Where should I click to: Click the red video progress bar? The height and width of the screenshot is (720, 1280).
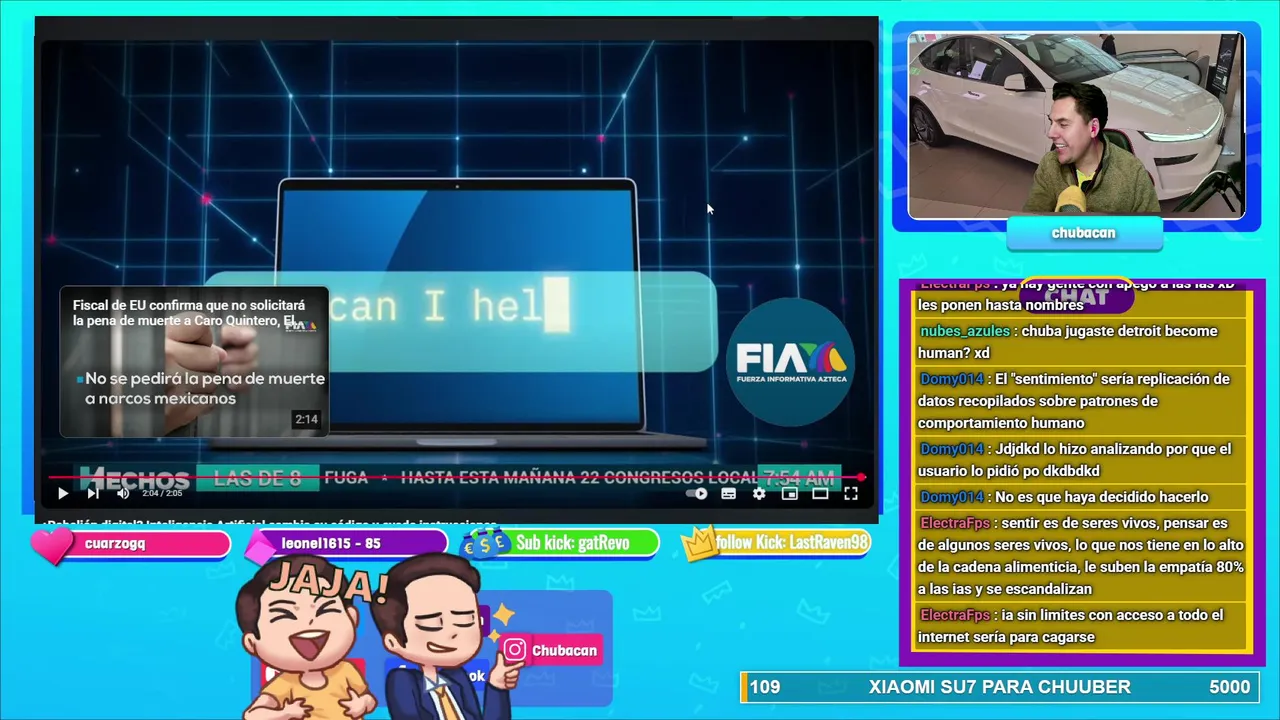coord(457,478)
